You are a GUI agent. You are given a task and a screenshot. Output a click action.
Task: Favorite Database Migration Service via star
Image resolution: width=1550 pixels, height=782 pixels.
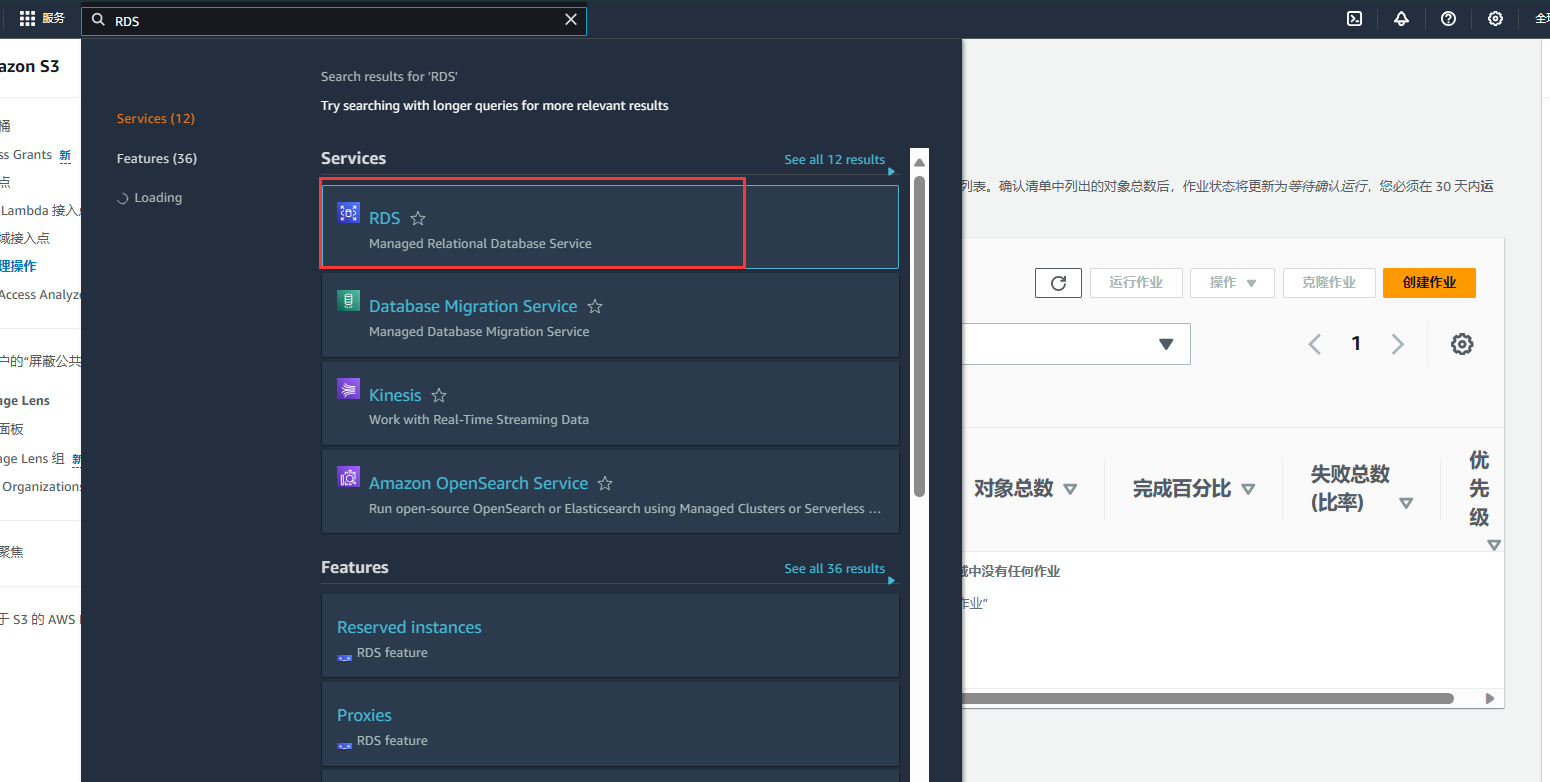[595, 306]
